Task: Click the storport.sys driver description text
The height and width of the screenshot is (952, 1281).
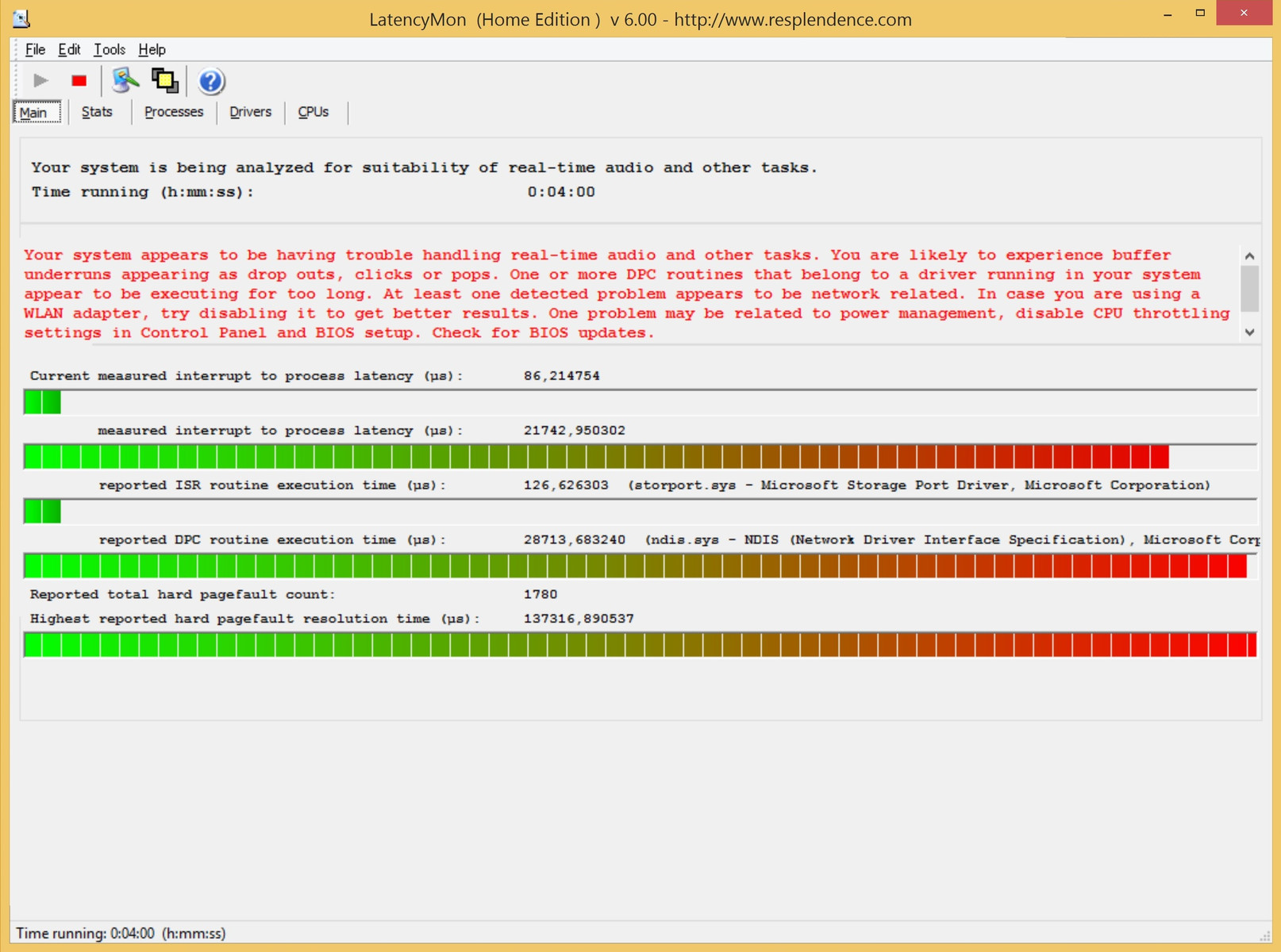Action: click(919, 486)
